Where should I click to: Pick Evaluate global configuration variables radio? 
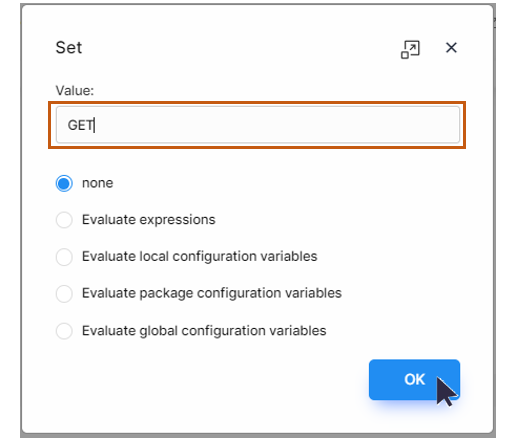point(64,331)
